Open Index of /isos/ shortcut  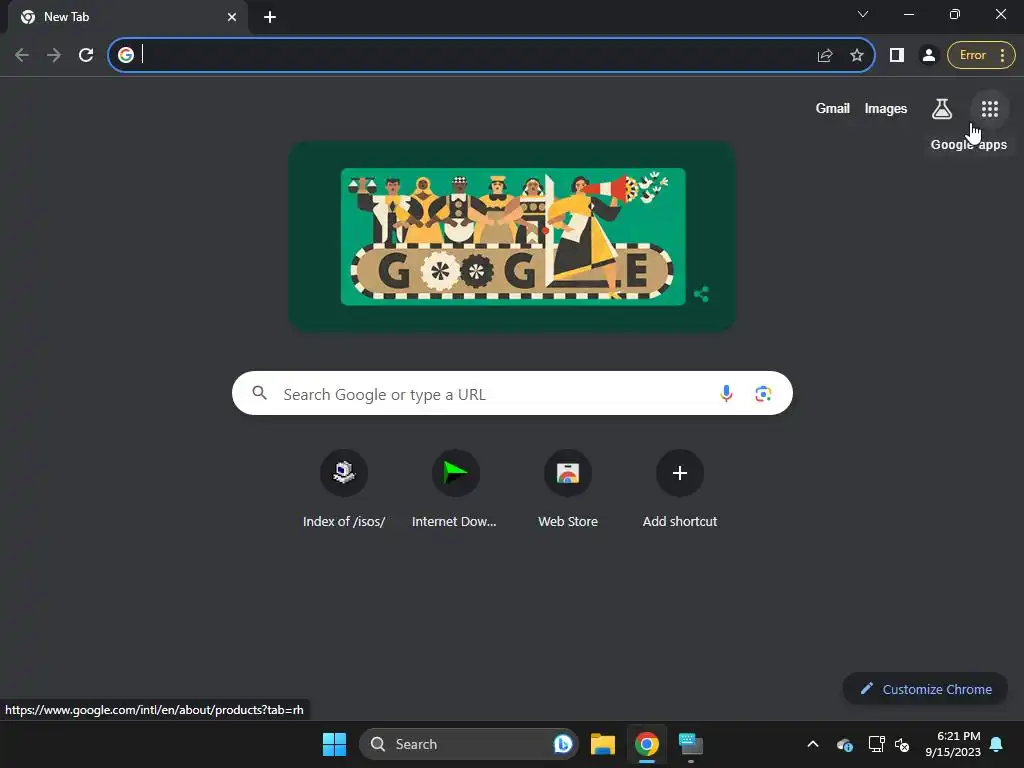click(x=344, y=488)
